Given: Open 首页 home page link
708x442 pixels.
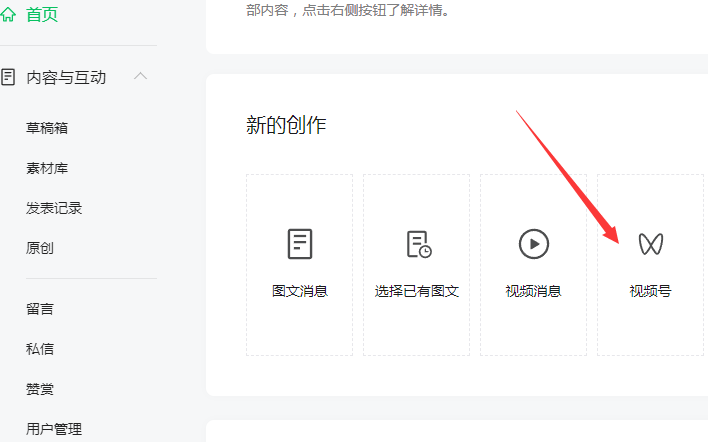Looking at the screenshot, I should tap(42, 14).
